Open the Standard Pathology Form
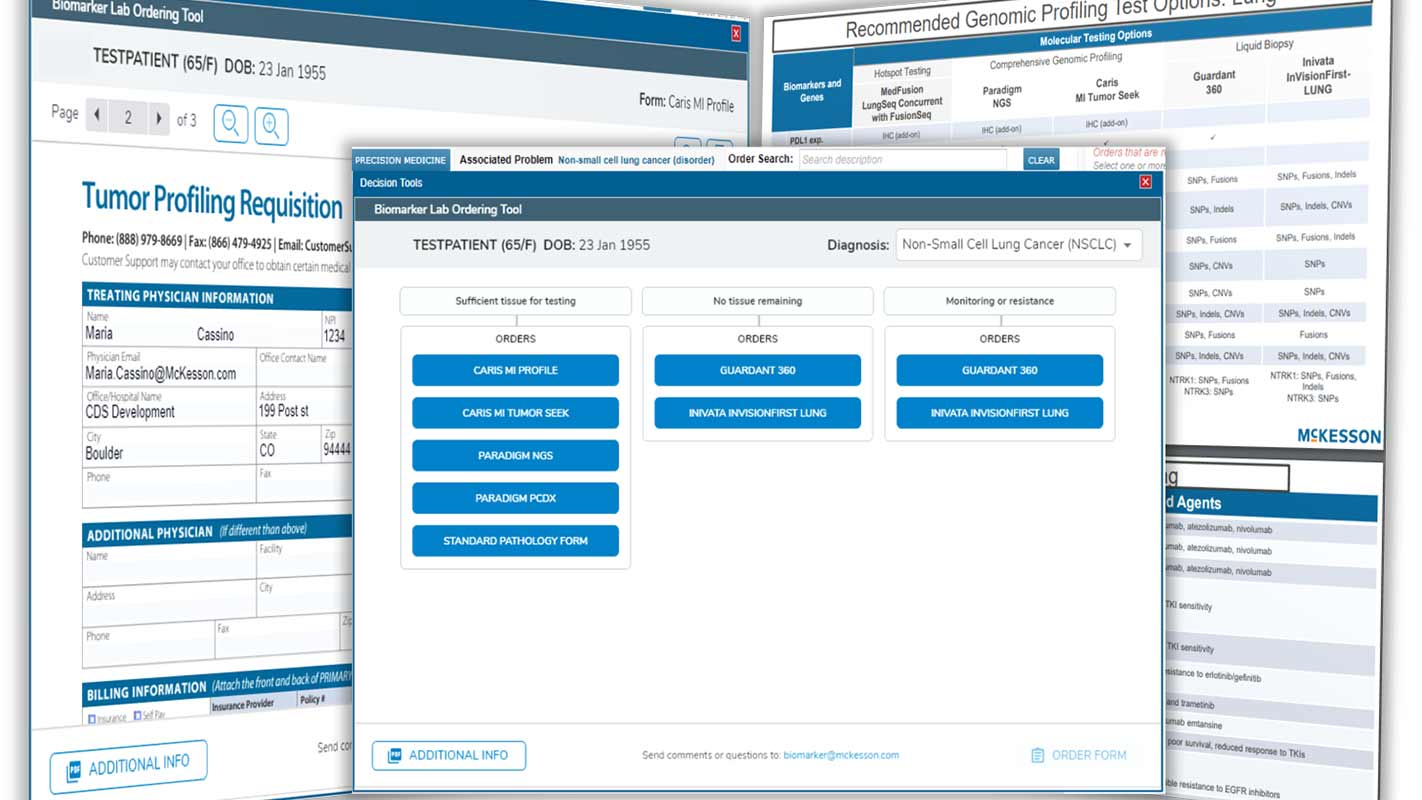The image size is (1422, 800). [x=515, y=541]
